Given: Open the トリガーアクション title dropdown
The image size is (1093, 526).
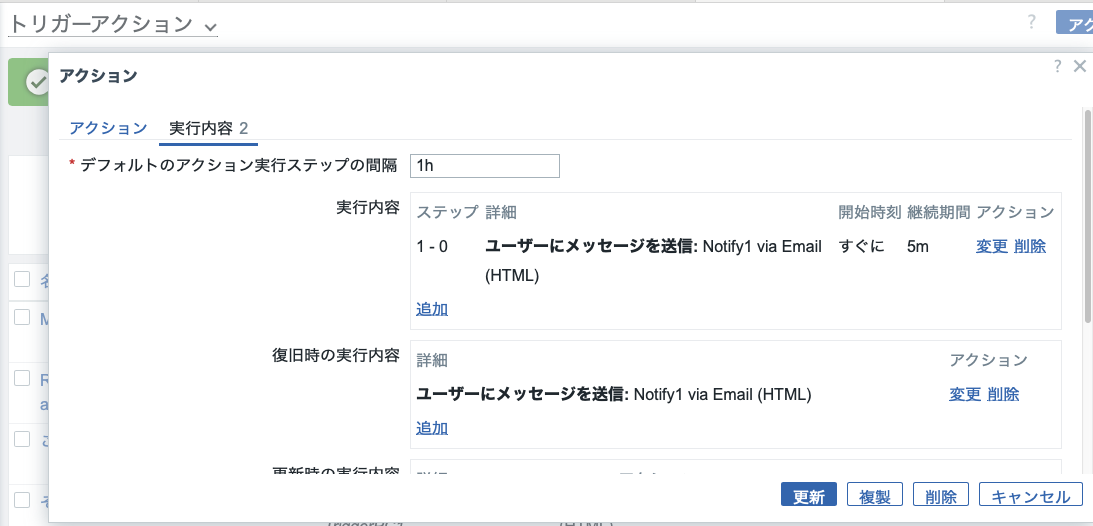Looking at the screenshot, I should [112, 24].
